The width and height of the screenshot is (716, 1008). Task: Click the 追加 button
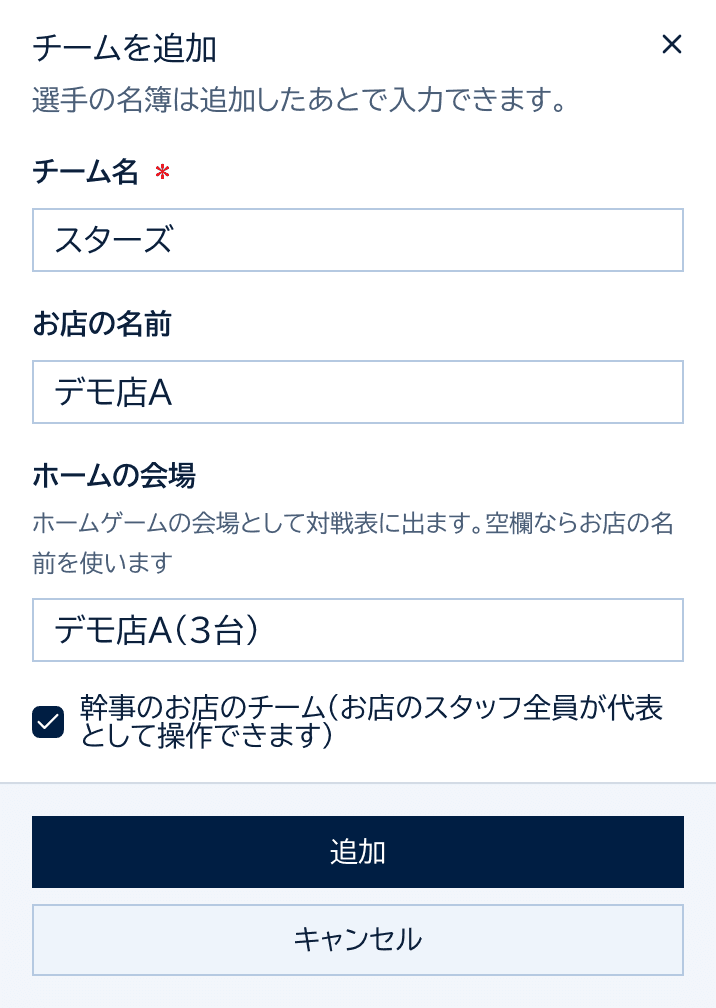point(358,852)
